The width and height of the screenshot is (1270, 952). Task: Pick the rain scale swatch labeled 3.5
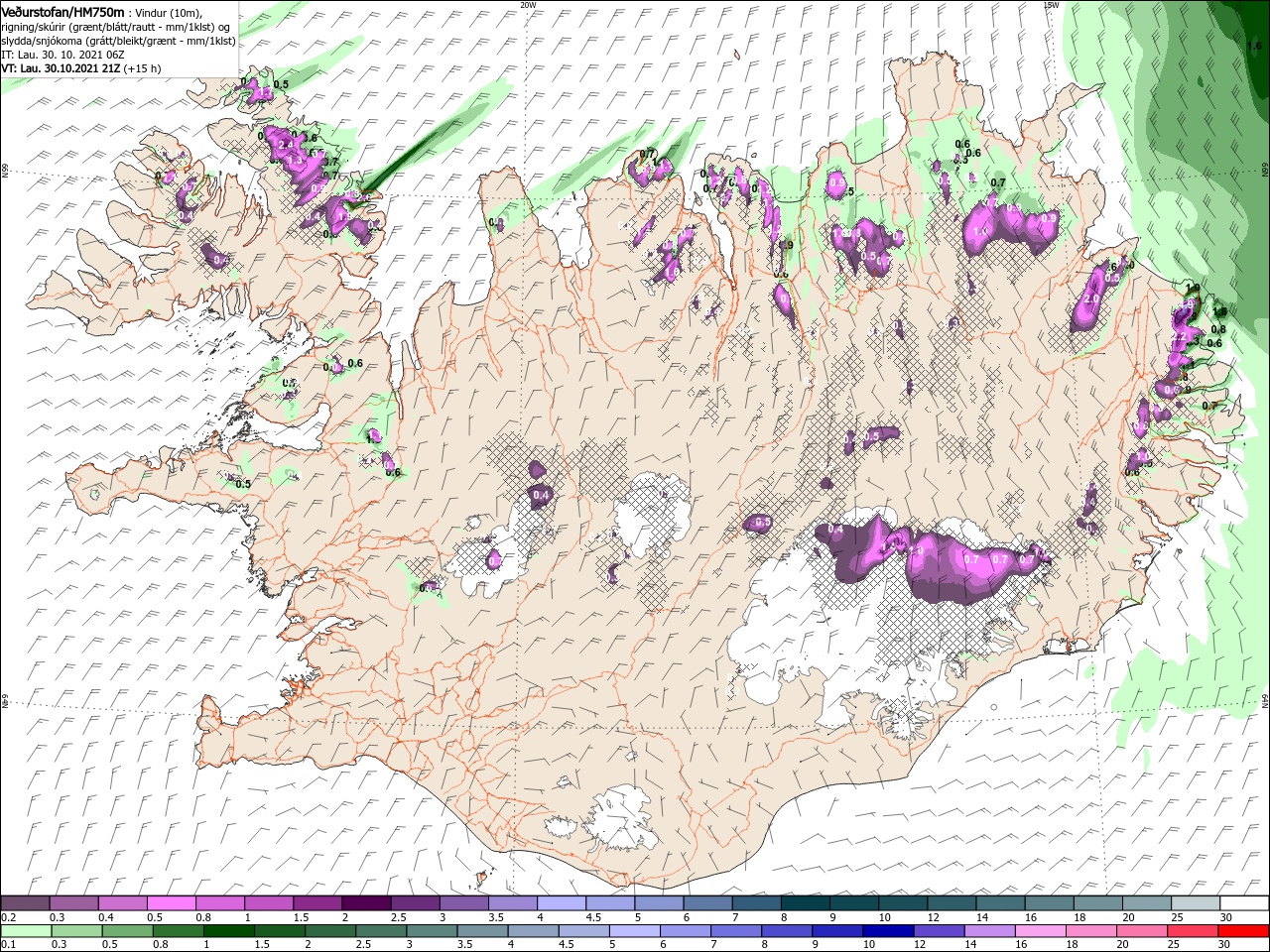(x=482, y=931)
